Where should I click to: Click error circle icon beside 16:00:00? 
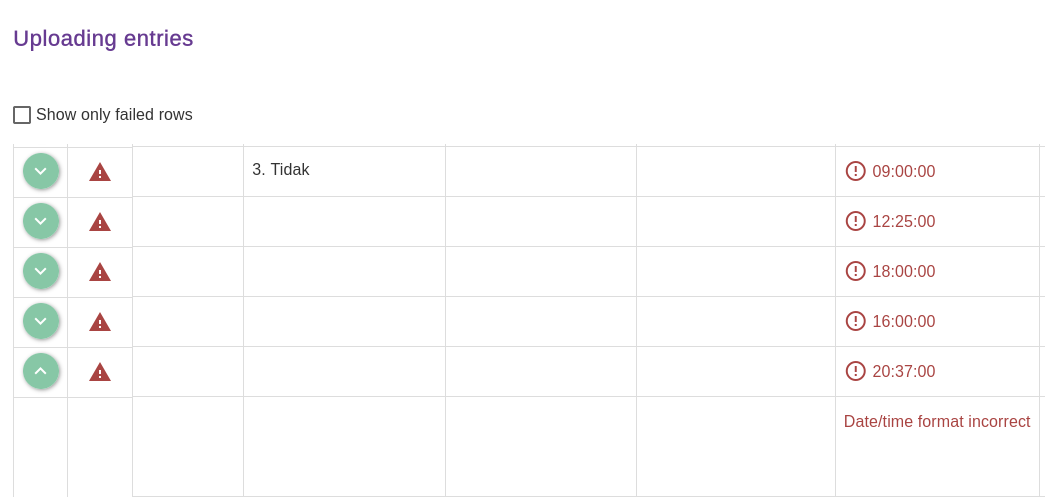tap(856, 321)
